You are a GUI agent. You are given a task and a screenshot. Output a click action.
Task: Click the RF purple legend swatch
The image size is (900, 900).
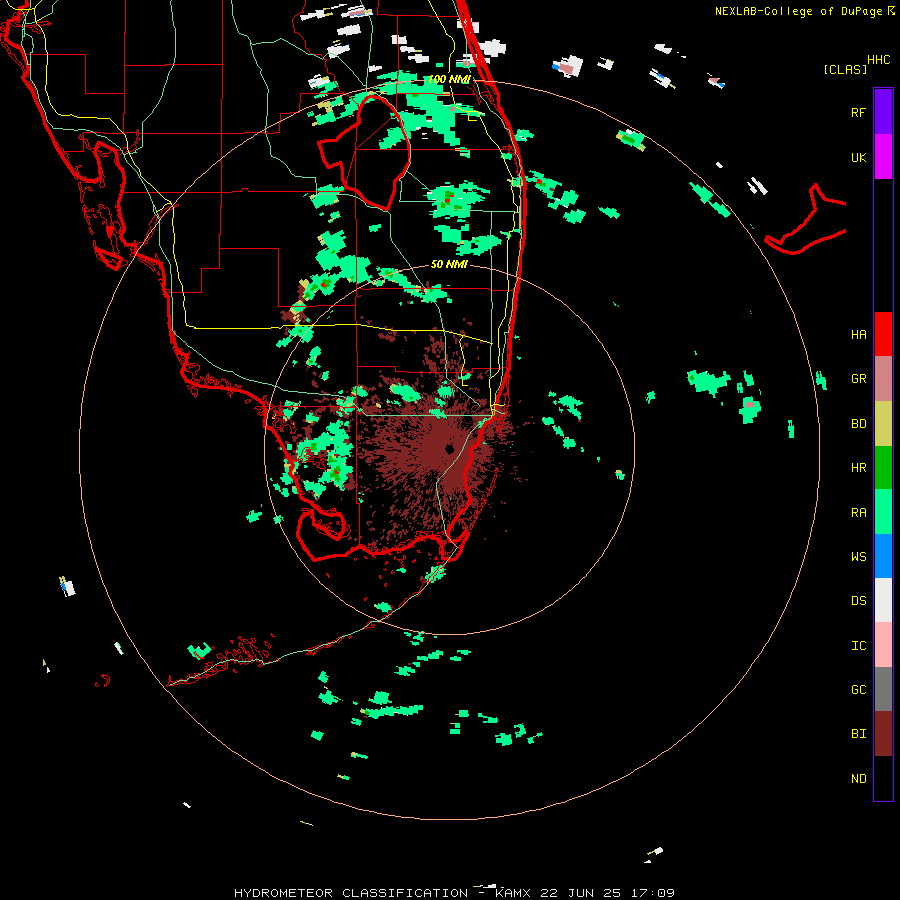point(883,112)
